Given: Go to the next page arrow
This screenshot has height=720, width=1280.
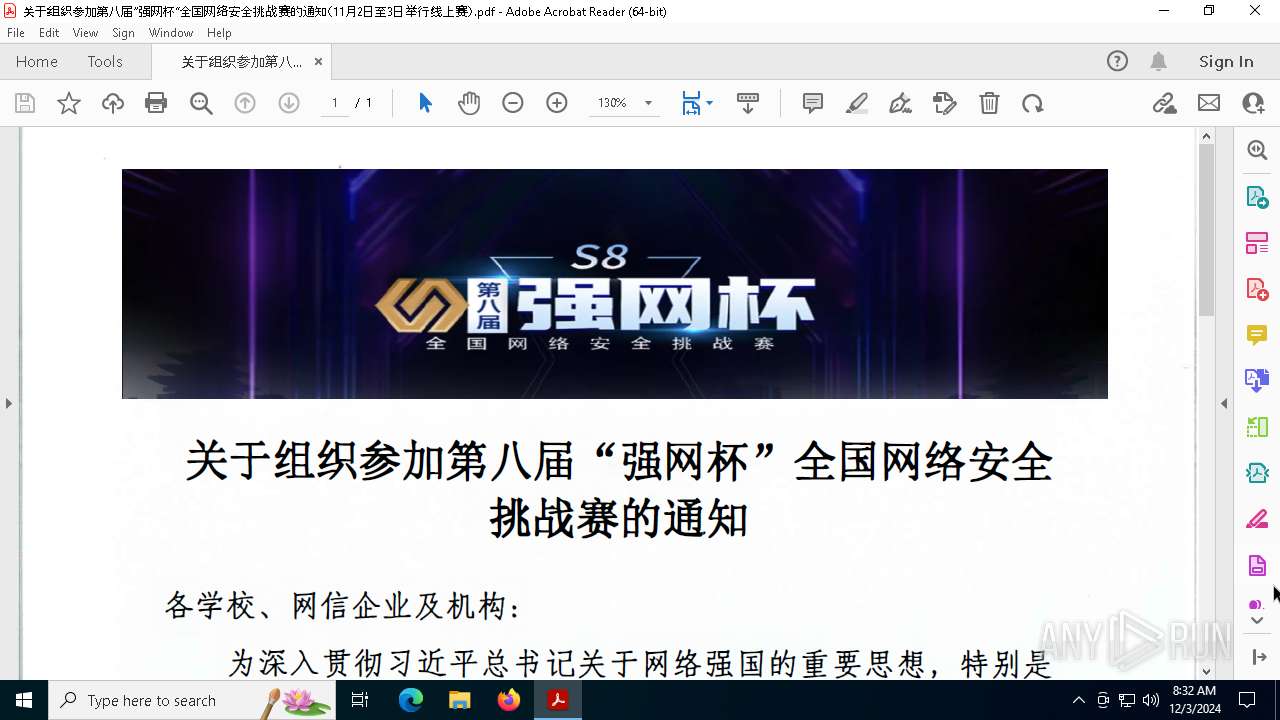Looking at the screenshot, I should (x=289, y=103).
